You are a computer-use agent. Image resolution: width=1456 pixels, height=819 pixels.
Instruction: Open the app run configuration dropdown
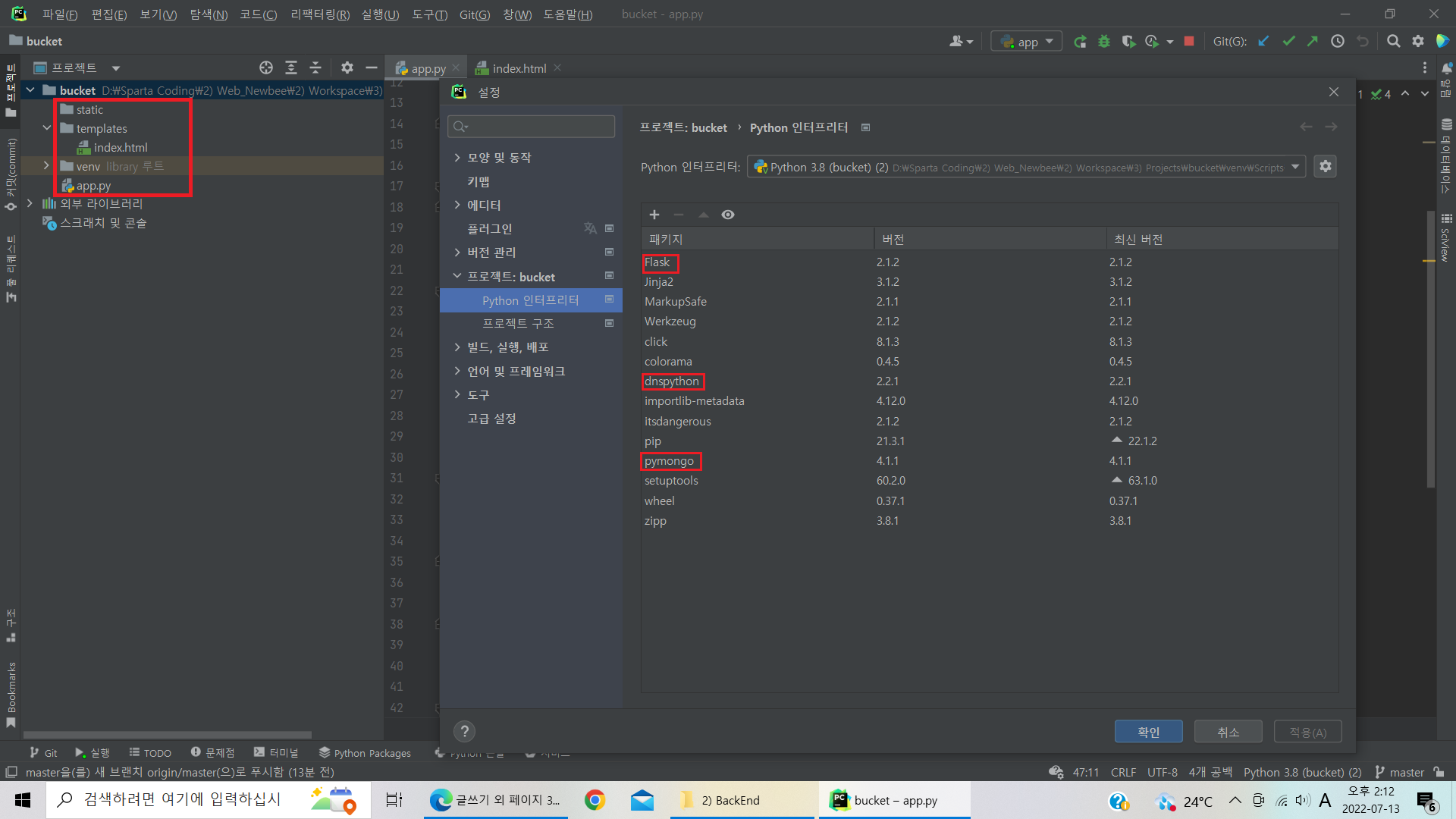(x=1026, y=42)
